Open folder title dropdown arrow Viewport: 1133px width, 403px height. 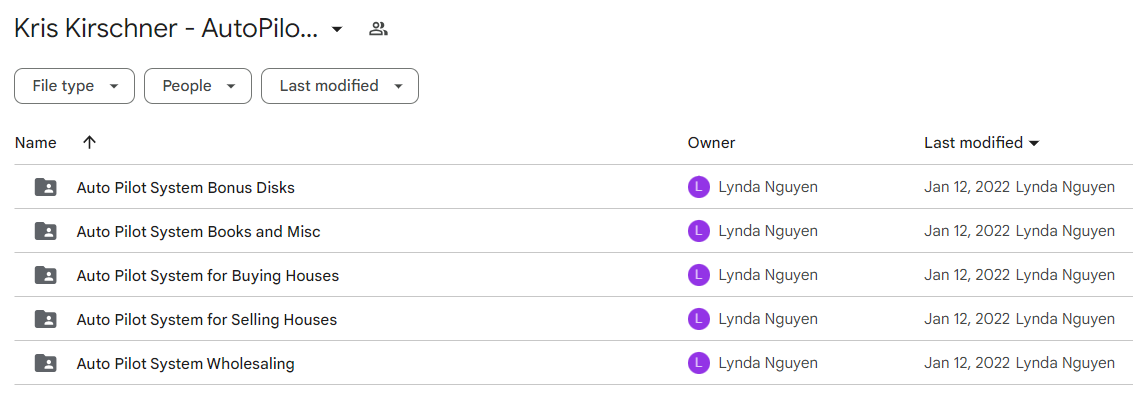point(336,30)
